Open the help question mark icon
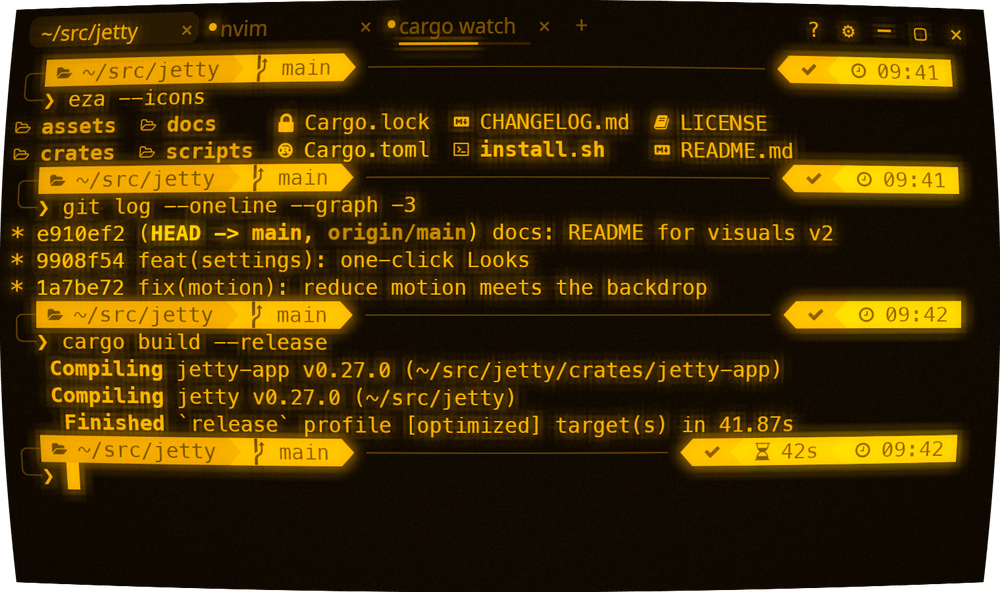1000x592 pixels. click(x=813, y=29)
